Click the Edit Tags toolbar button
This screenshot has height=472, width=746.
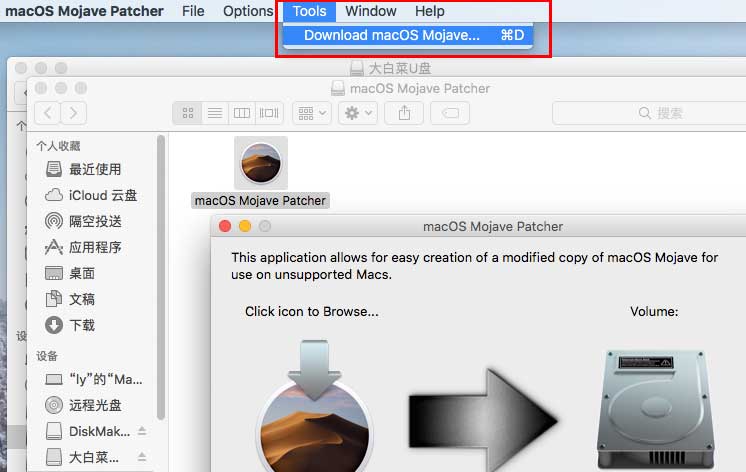[x=450, y=113]
